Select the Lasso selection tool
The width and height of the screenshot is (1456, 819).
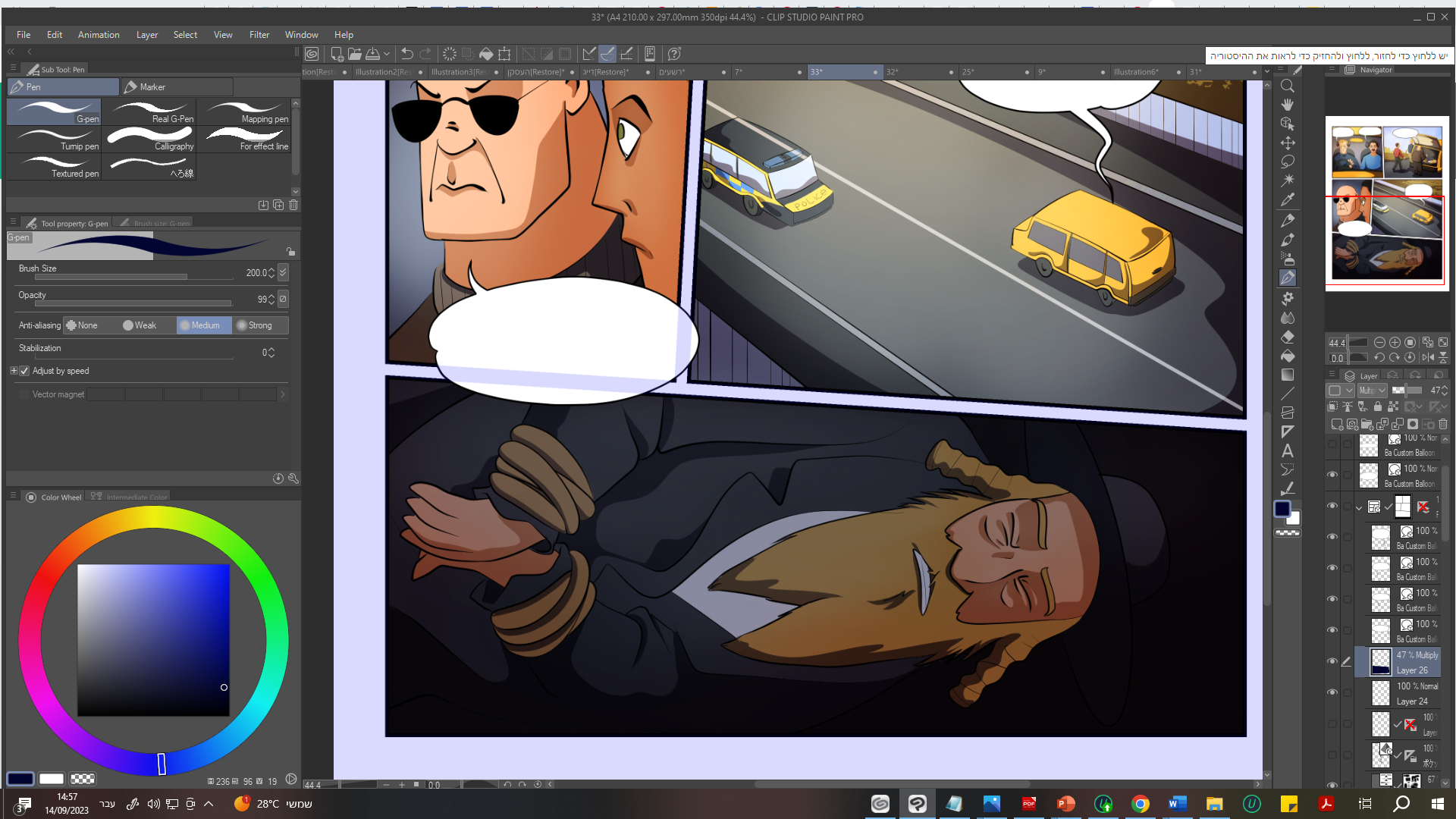(x=1287, y=162)
